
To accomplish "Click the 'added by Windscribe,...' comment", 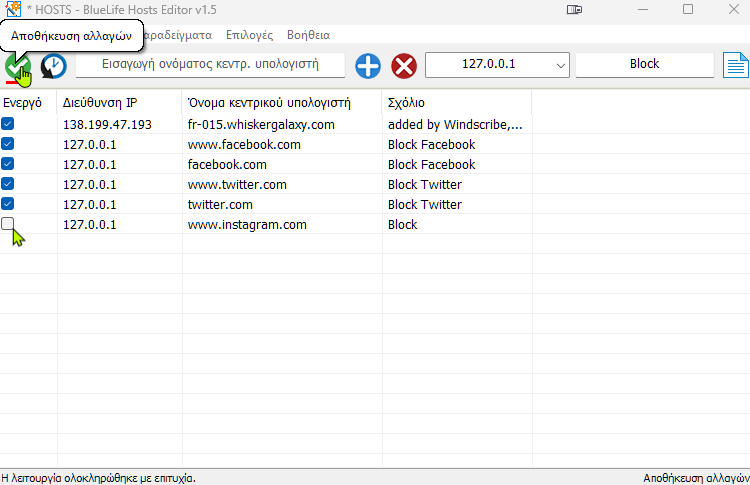I will coord(455,125).
